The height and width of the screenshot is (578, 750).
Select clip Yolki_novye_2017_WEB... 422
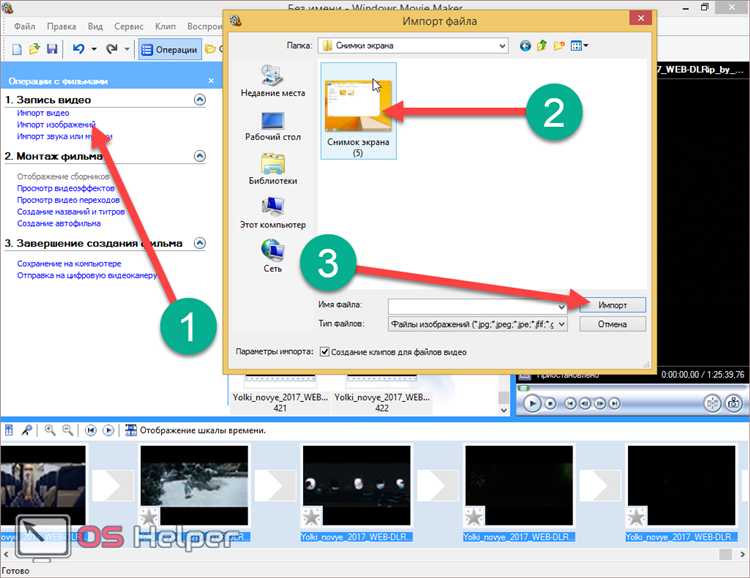382,394
